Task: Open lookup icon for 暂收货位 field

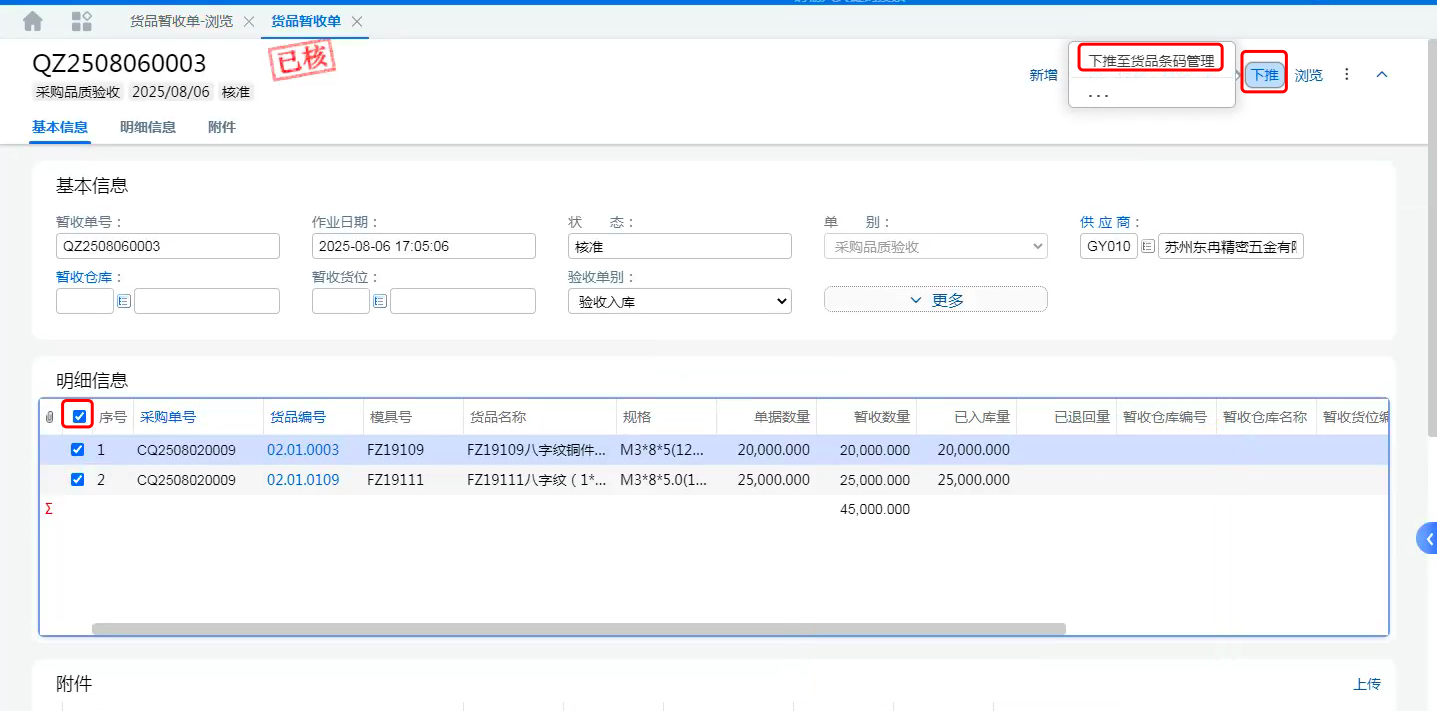Action: pyautogui.click(x=380, y=301)
